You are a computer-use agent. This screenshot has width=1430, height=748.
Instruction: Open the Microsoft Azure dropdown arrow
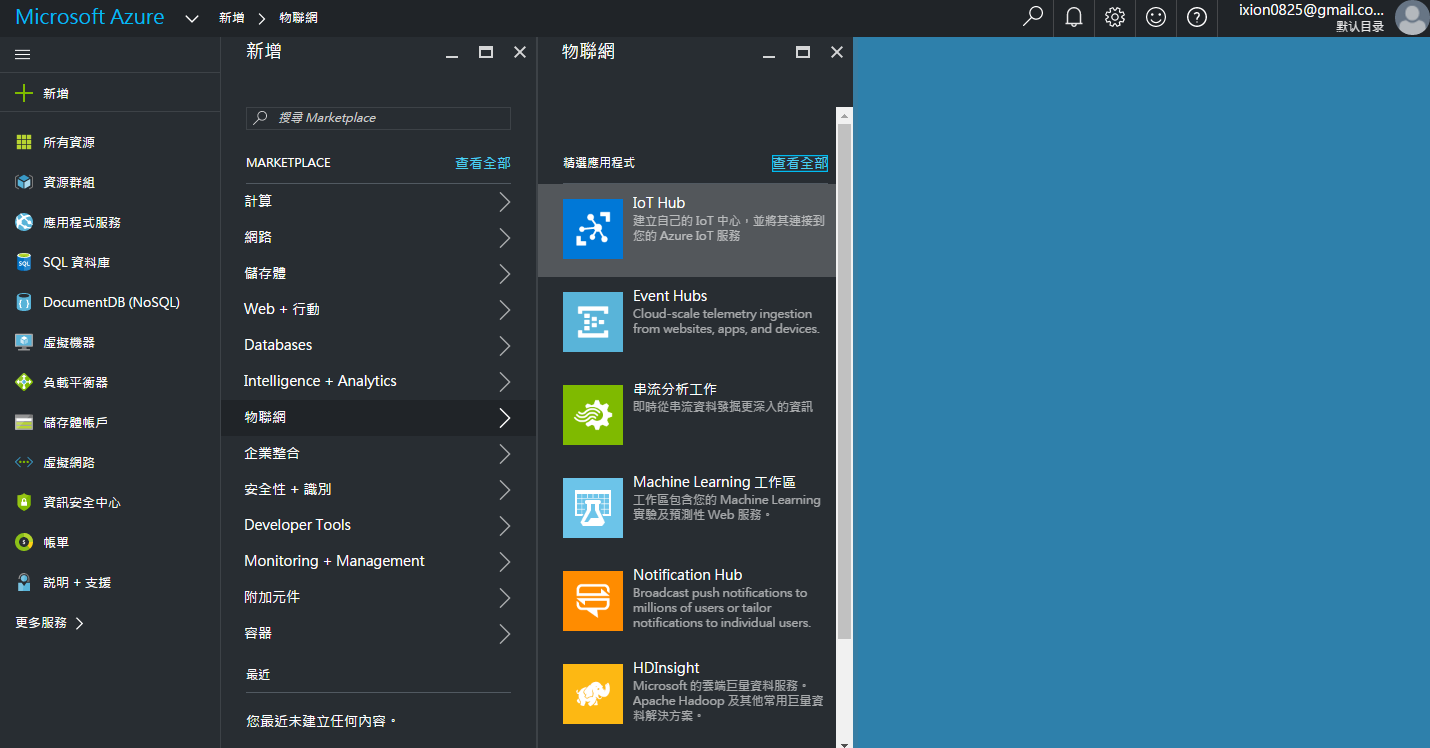coord(192,18)
